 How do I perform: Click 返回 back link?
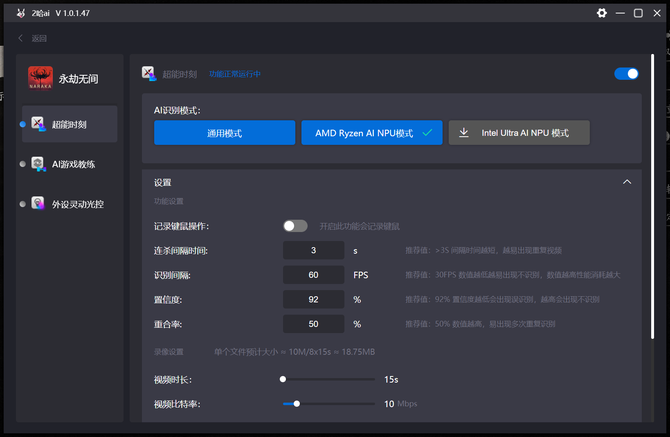coord(39,38)
